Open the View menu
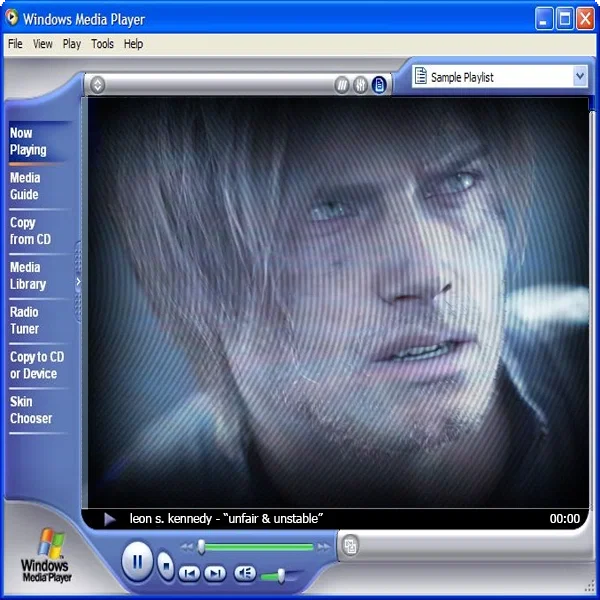This screenshot has width=600, height=600. 42,44
